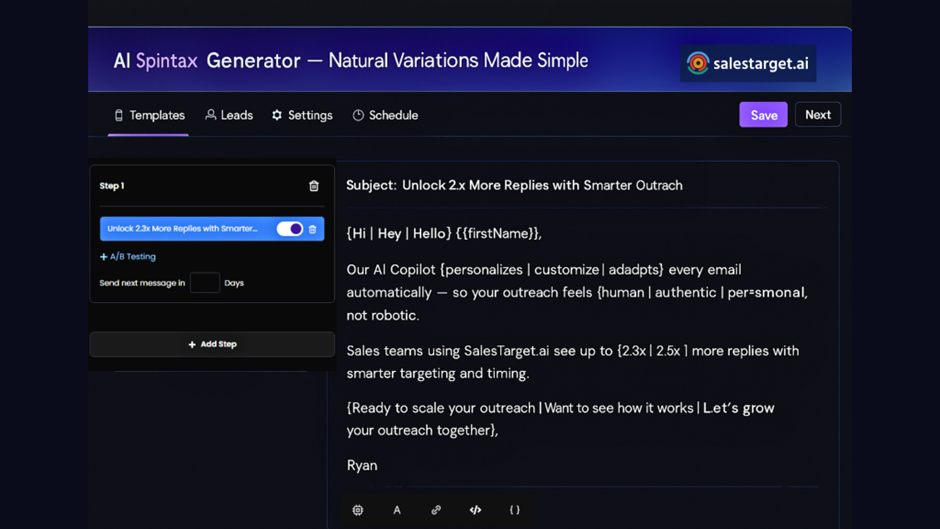The height and width of the screenshot is (529, 940).
Task: Delete Step 1 using trash icon
Action: coord(314,186)
